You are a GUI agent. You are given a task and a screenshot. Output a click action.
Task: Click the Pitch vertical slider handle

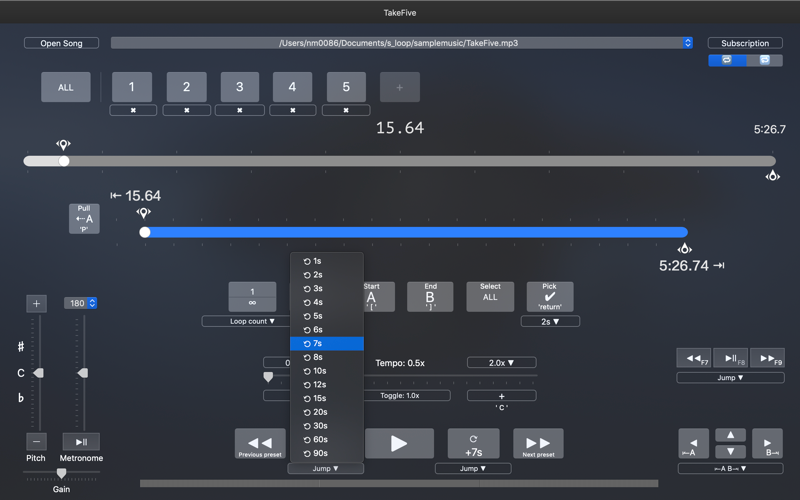pyautogui.click(x=38, y=373)
